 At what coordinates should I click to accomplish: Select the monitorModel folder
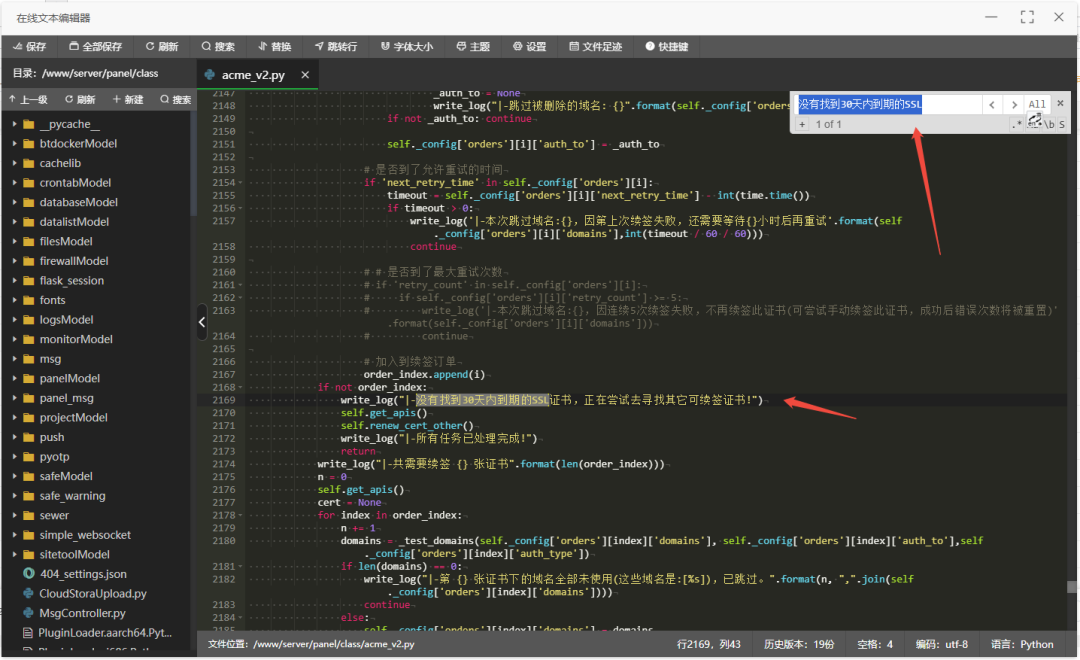pyautogui.click(x=76, y=339)
